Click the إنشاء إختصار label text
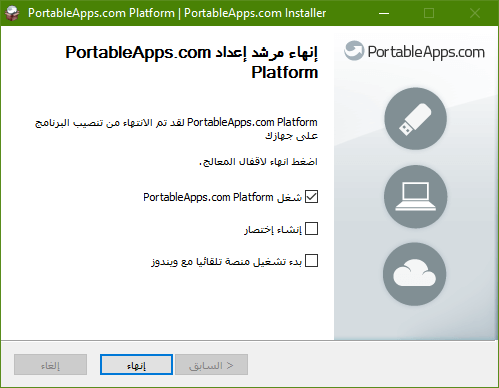Image resolution: width=499 pixels, height=388 pixels. pyautogui.click(x=273, y=229)
